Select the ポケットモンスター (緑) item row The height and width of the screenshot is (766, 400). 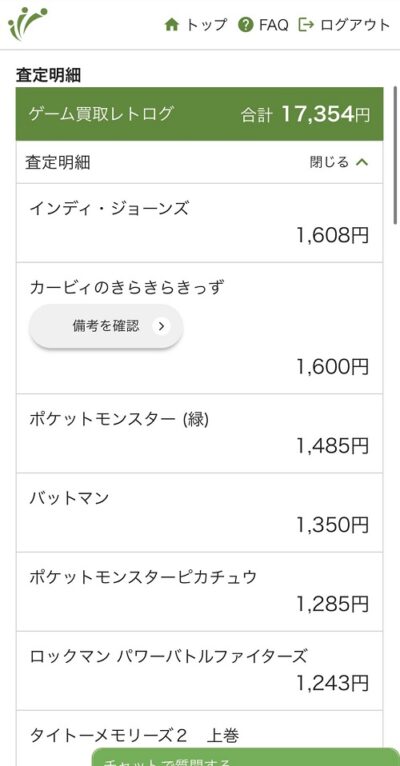coord(199,433)
